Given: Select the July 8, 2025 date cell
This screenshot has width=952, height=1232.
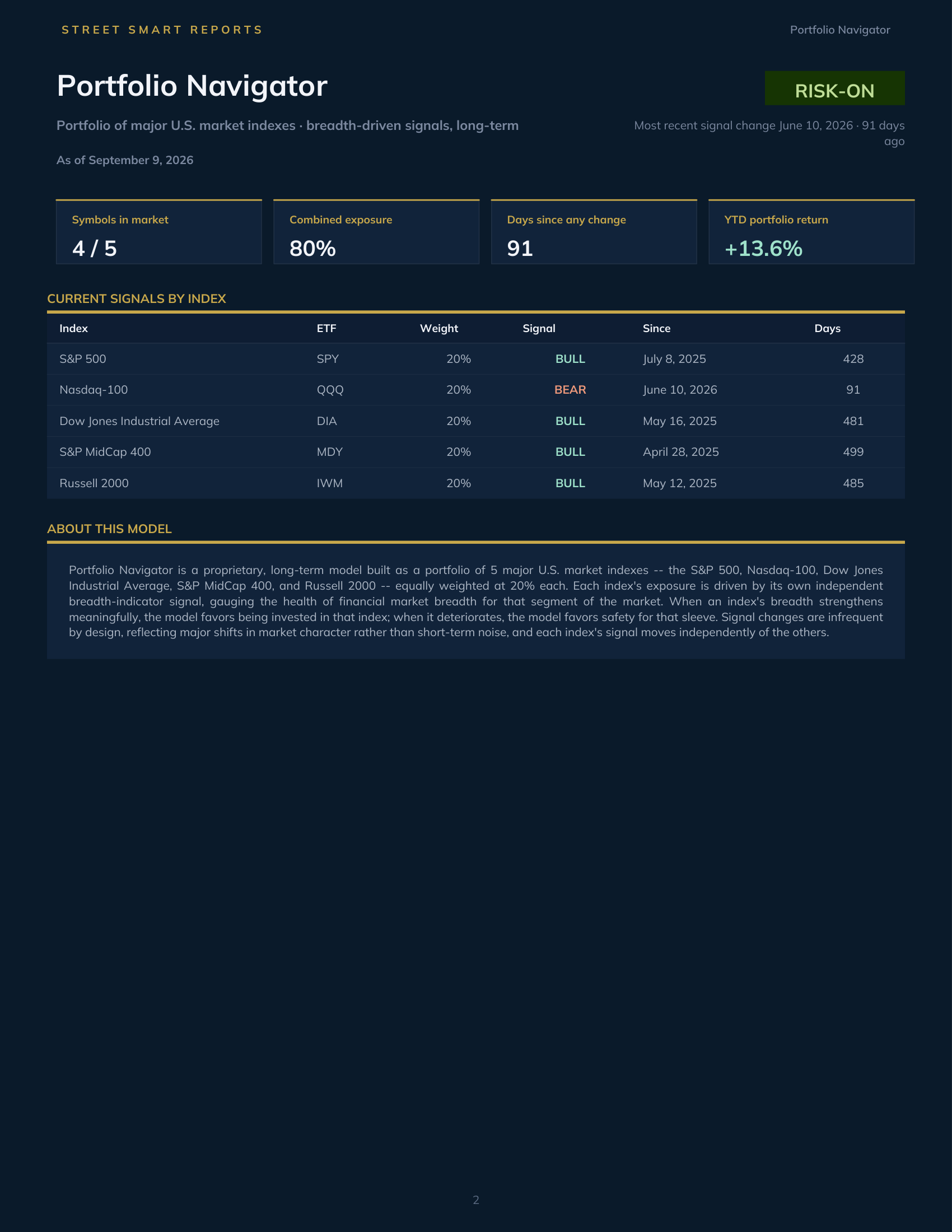Looking at the screenshot, I should coord(674,359).
